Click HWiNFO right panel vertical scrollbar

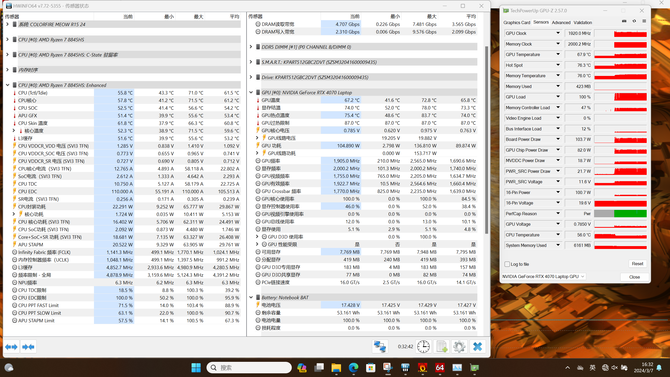click(486, 140)
